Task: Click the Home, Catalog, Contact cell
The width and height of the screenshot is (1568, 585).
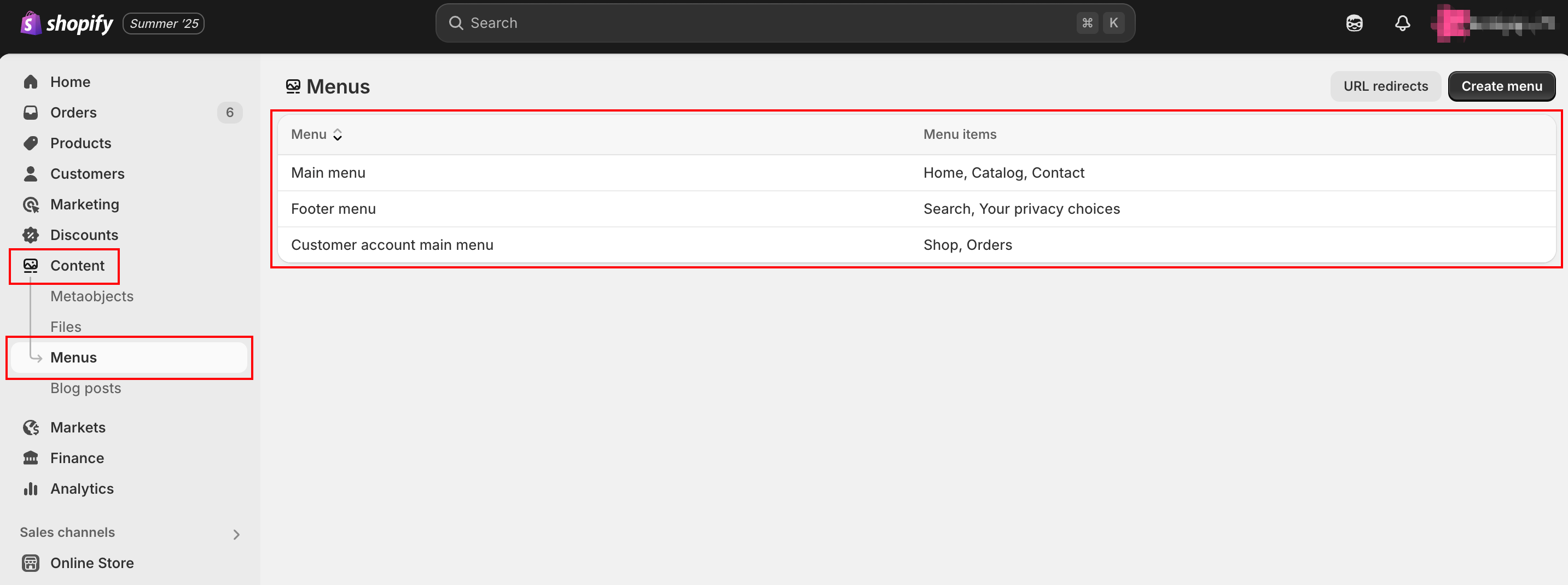Action: click(x=1004, y=173)
